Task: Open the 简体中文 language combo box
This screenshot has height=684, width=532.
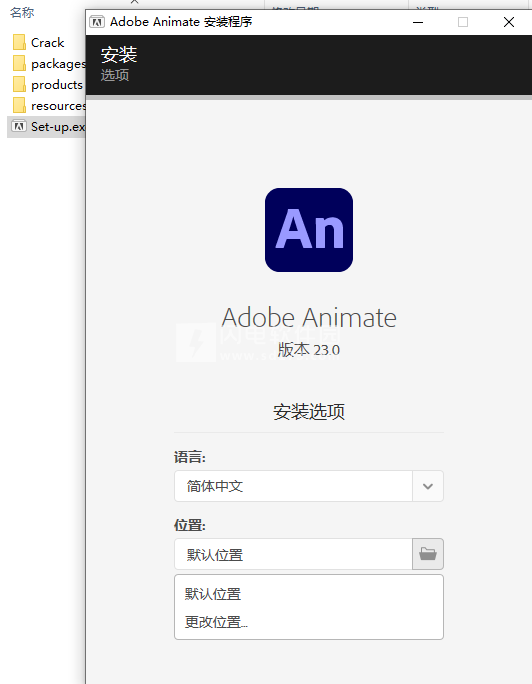Action: (309, 486)
